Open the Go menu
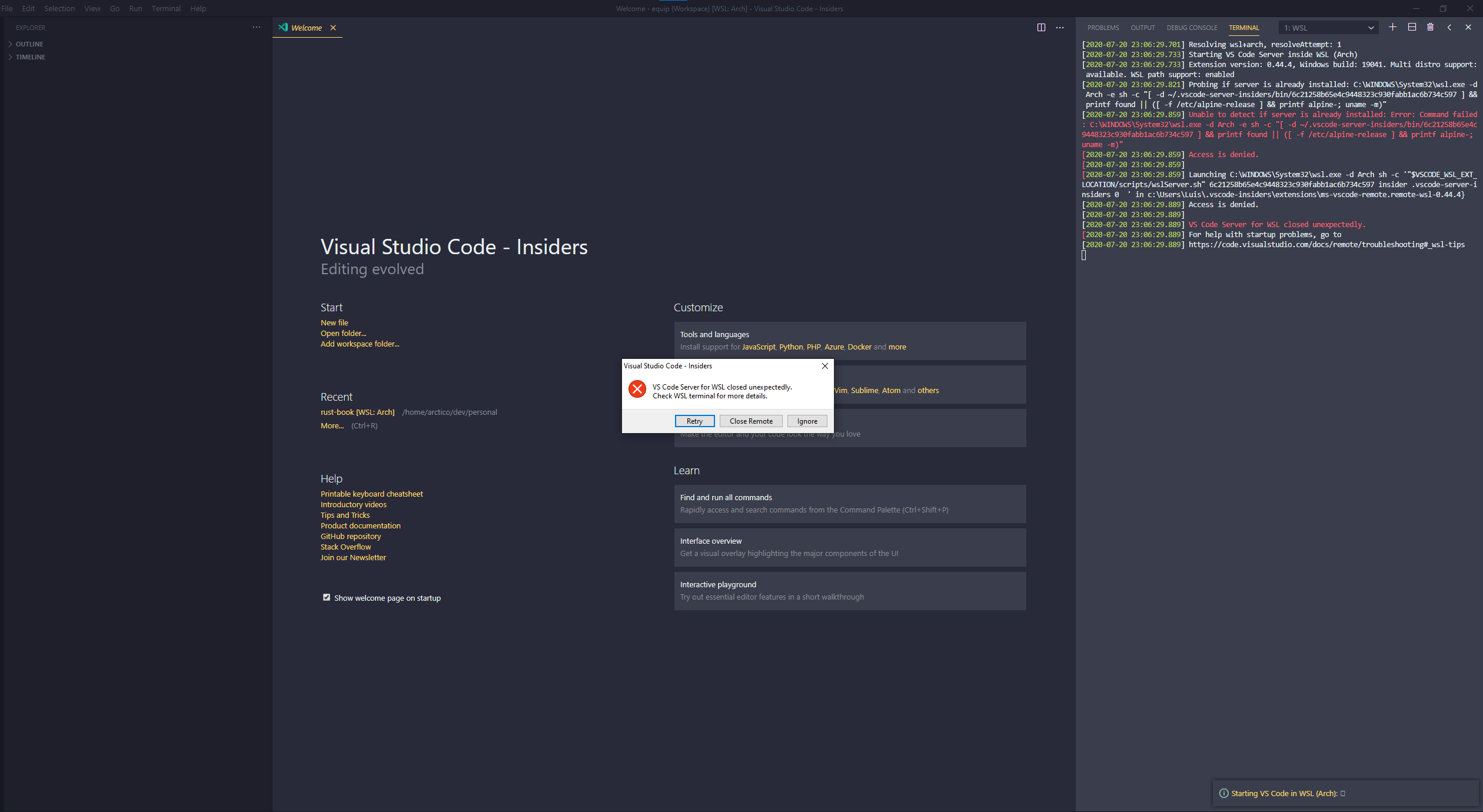The width and height of the screenshot is (1483, 812). (x=115, y=8)
